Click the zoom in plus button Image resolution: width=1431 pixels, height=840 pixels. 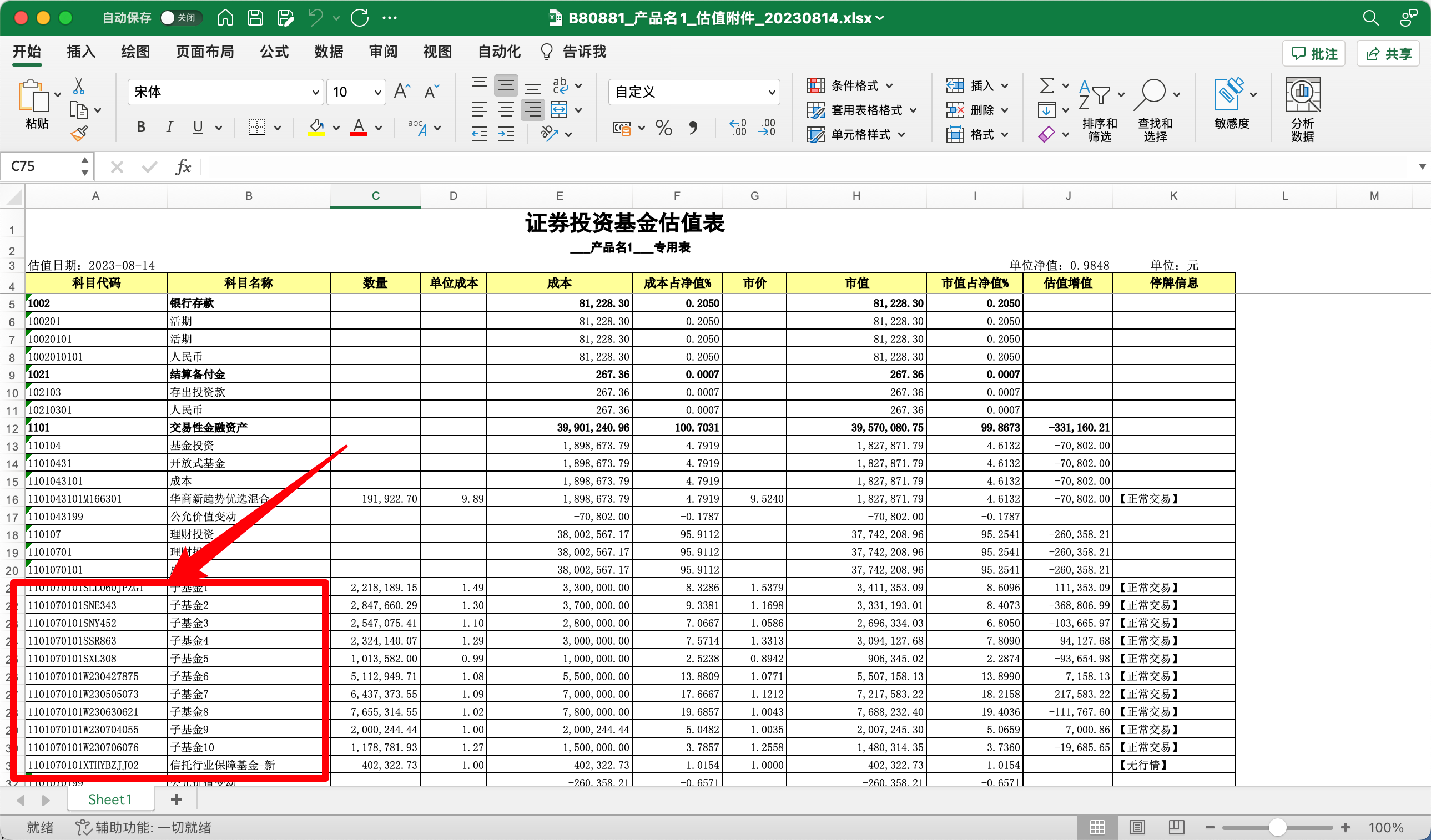click(1346, 827)
